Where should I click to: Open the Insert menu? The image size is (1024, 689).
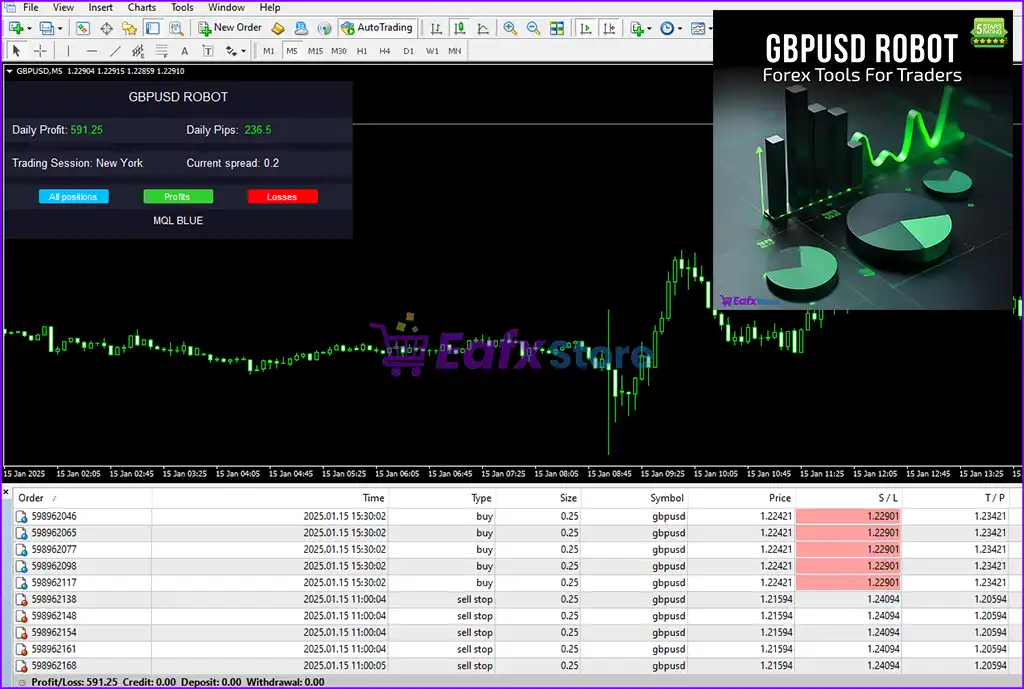pos(100,7)
